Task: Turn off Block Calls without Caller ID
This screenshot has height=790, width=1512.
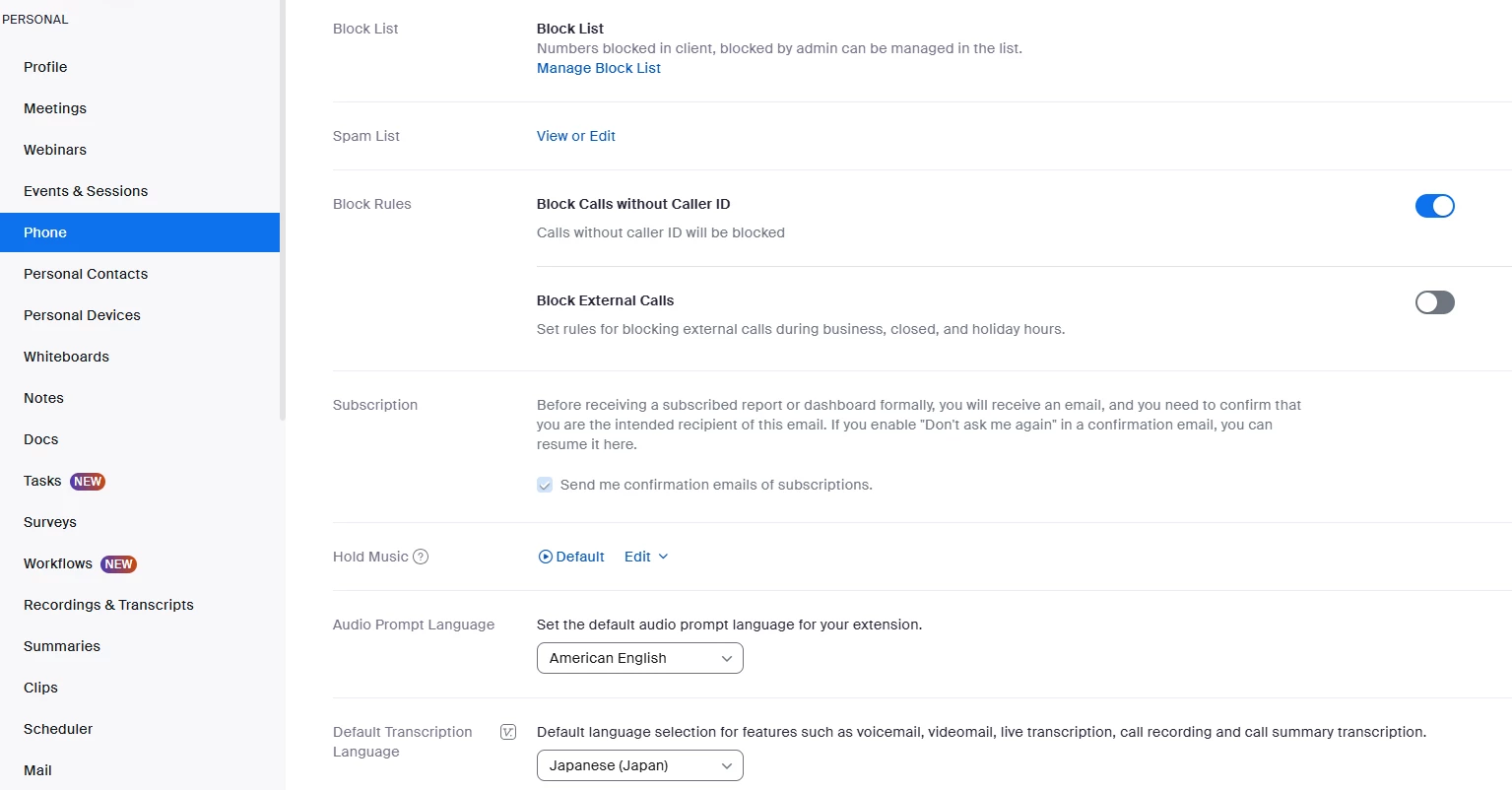Action: tap(1434, 206)
